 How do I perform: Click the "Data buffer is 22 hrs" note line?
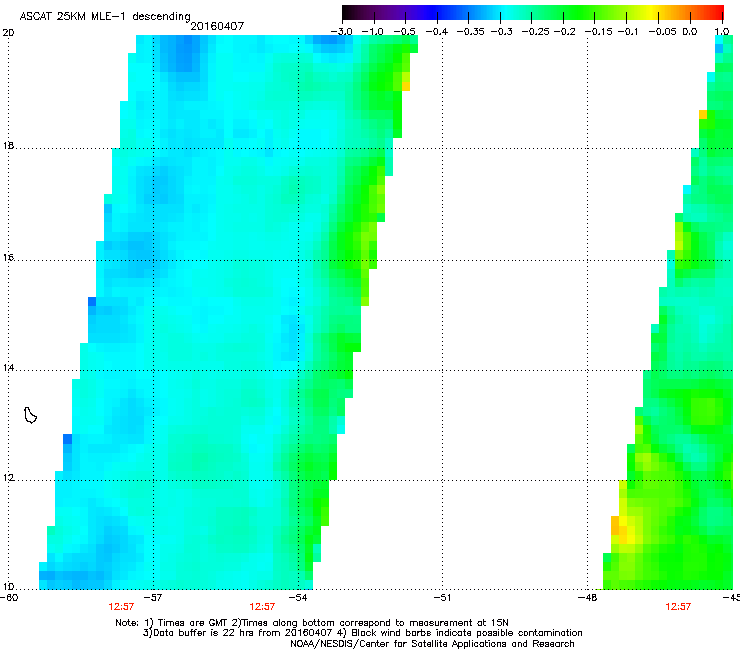[x=362, y=633]
